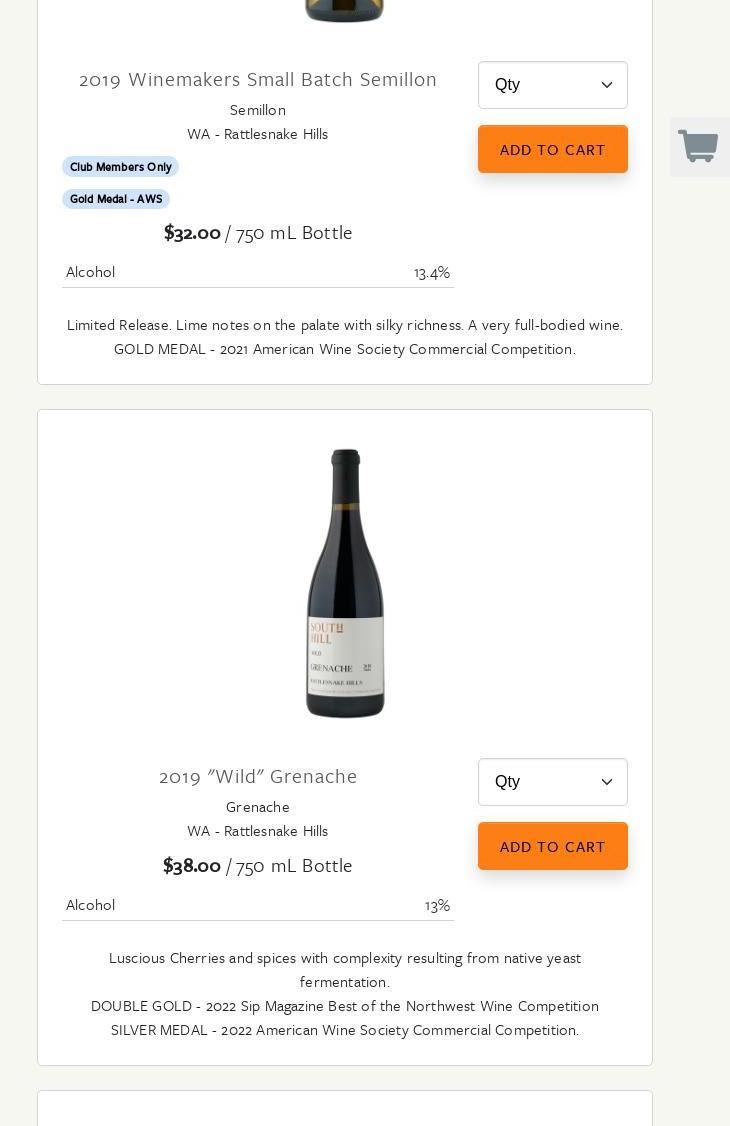This screenshot has height=1126, width=730.
Task: Expand Qty dropdown for "Wild" Grenache
Action: 552,782
